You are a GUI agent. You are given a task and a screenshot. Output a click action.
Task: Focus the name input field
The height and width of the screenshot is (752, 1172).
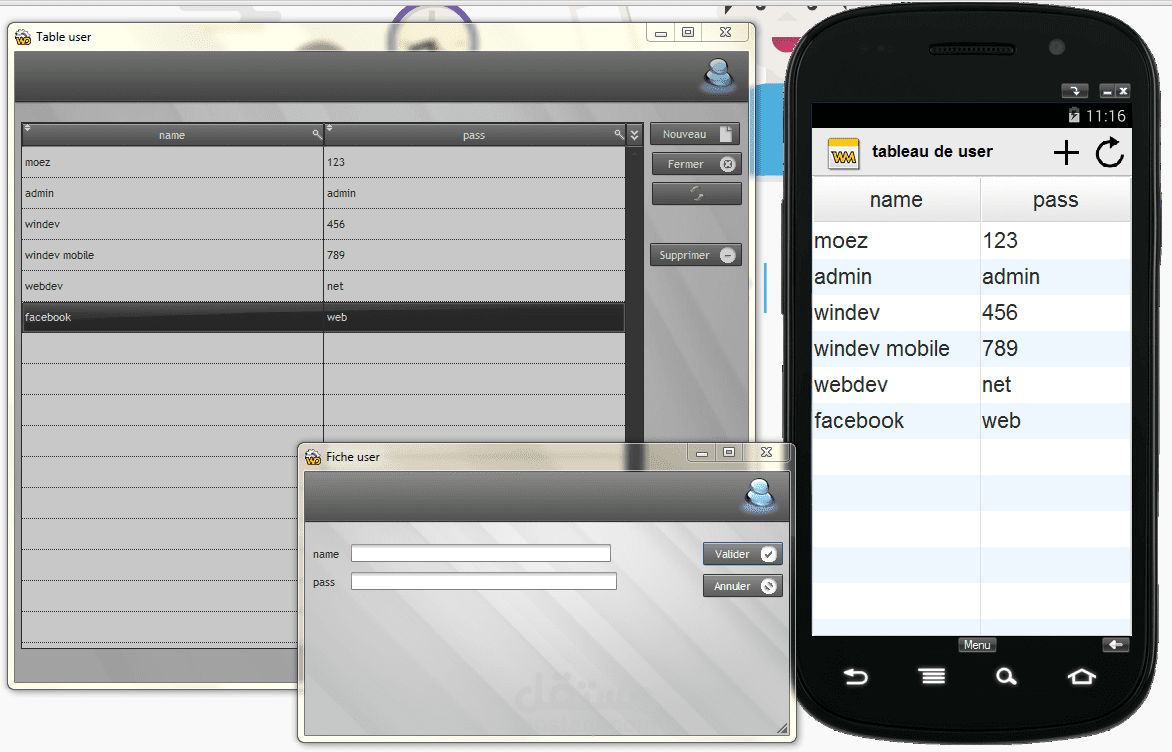(481, 553)
